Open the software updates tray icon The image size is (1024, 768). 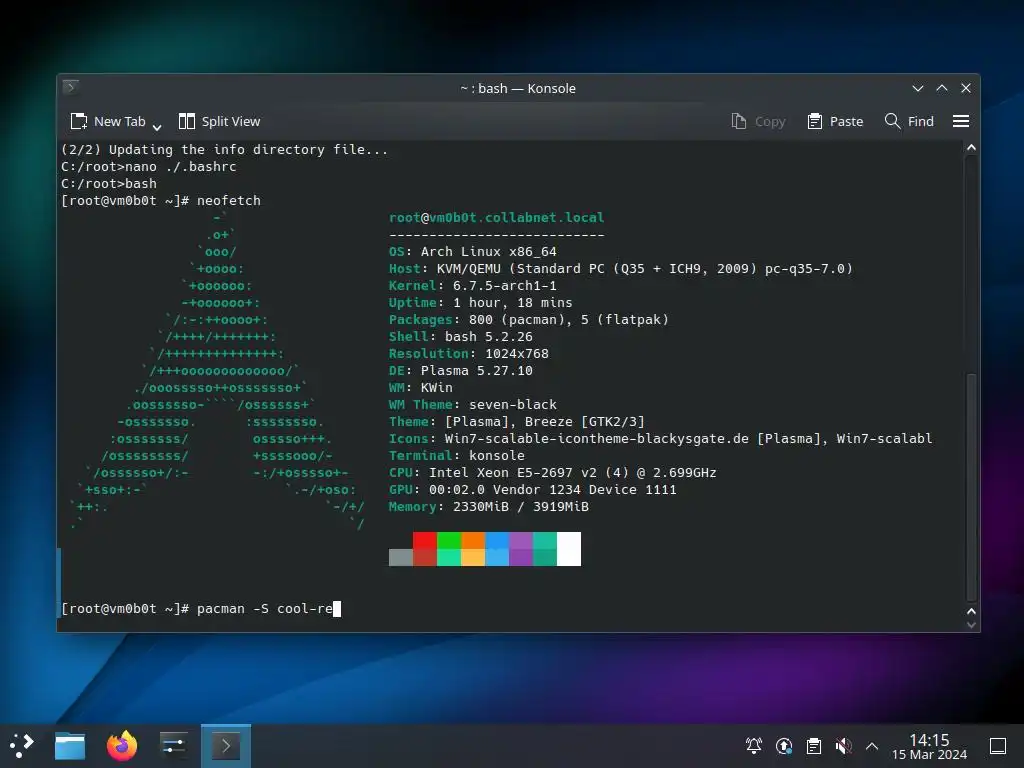click(784, 745)
